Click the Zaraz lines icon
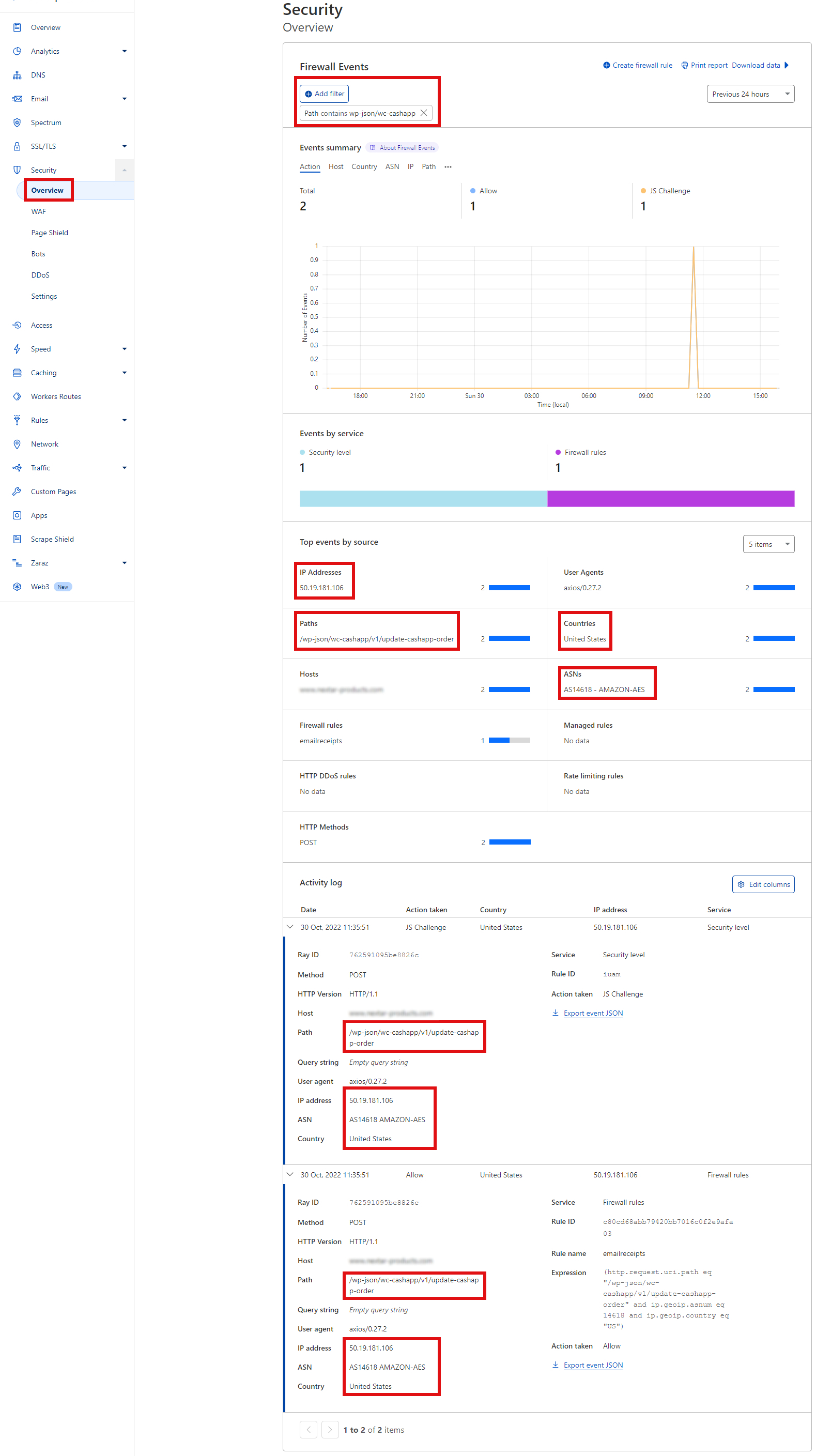 17,562
